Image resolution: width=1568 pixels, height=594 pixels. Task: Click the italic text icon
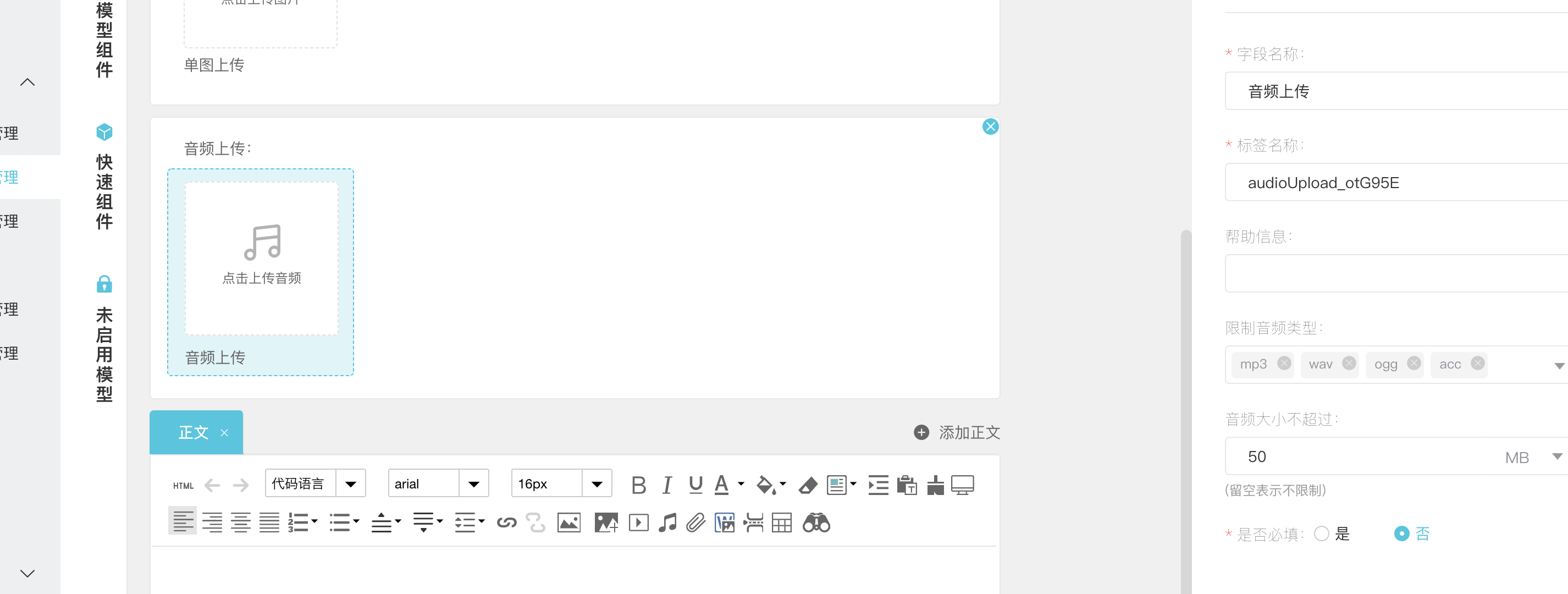[666, 485]
